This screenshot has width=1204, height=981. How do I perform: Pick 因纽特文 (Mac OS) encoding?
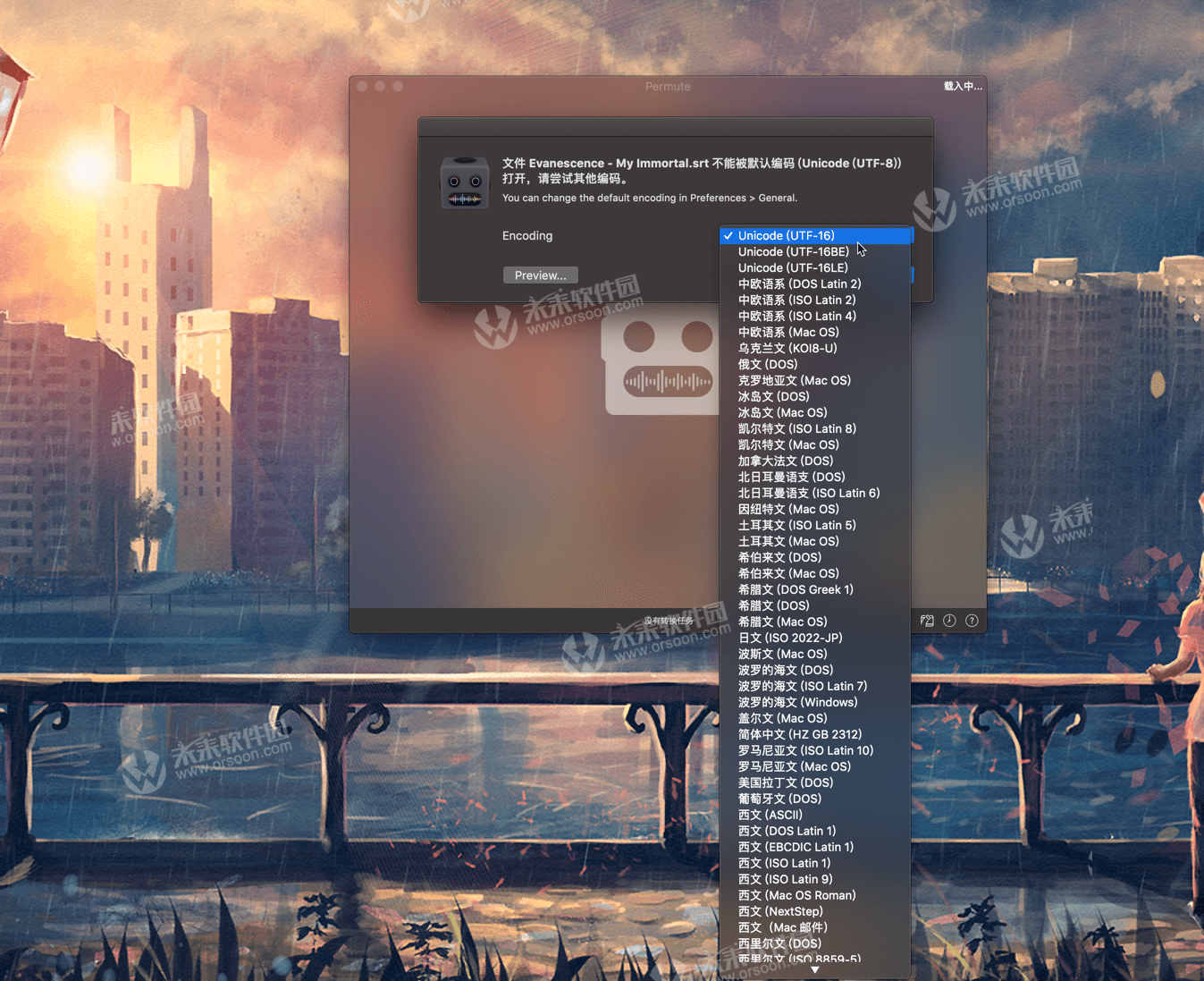pos(815,510)
